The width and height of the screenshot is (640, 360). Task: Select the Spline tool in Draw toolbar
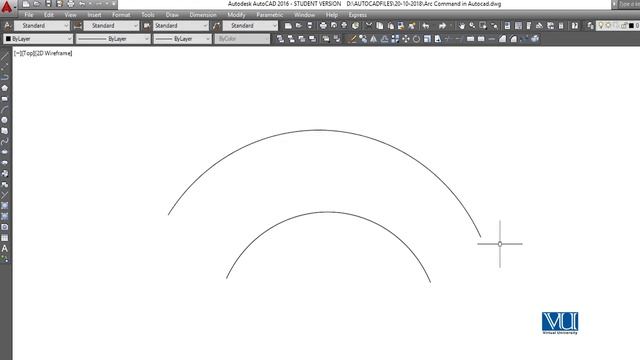4,141
